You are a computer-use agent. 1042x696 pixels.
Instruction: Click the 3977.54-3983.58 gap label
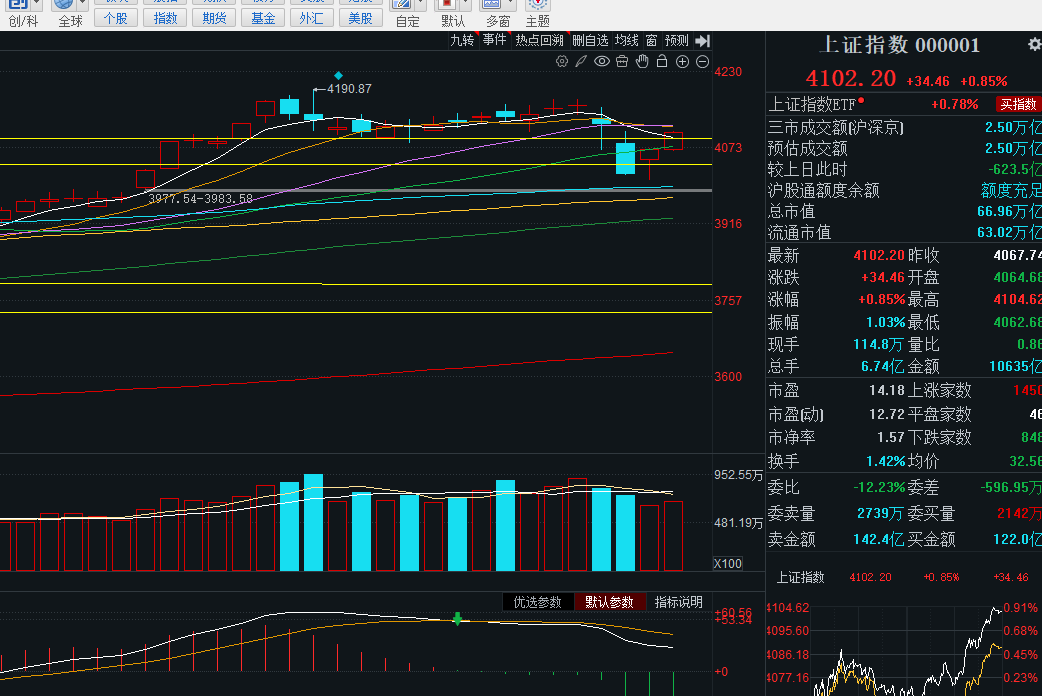(201, 199)
